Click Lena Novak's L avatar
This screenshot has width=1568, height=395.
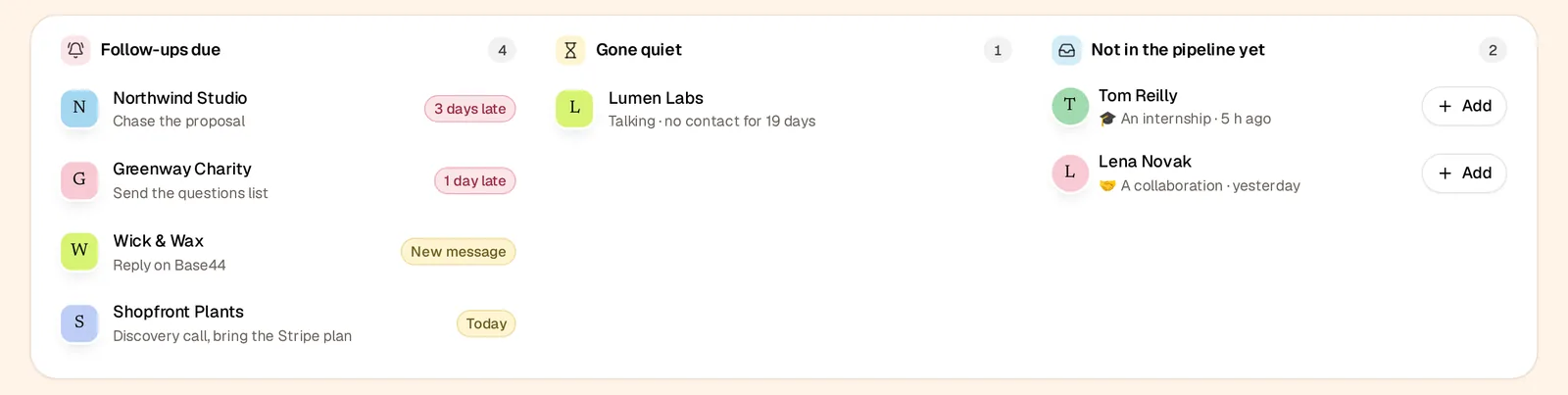pyautogui.click(x=1070, y=173)
